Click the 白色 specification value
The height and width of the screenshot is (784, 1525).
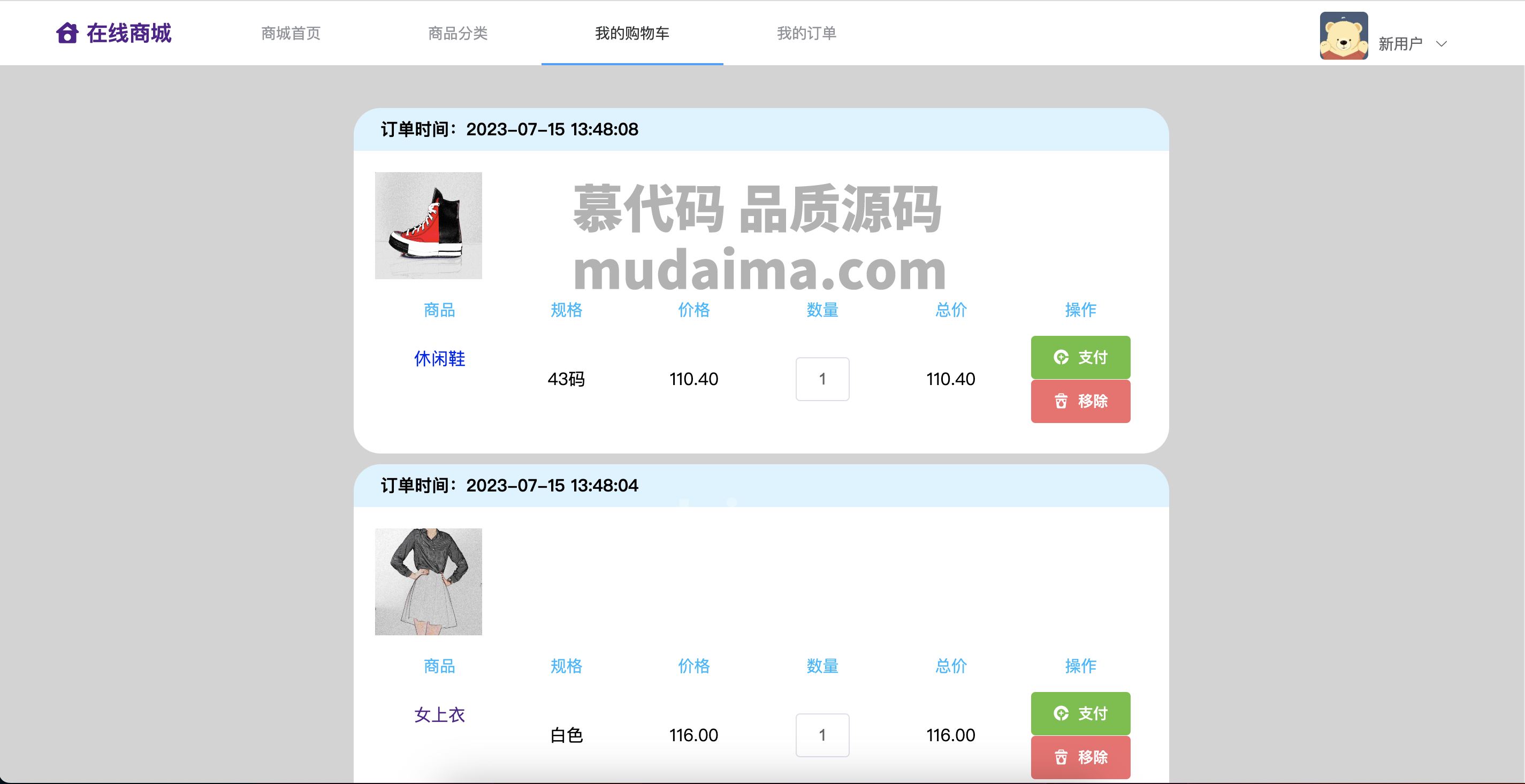coord(566,735)
